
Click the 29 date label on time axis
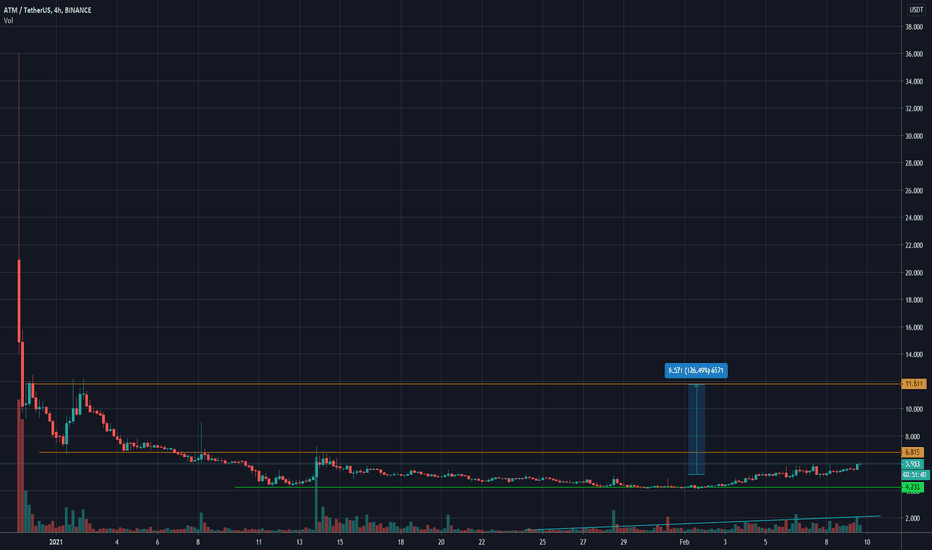(624, 542)
